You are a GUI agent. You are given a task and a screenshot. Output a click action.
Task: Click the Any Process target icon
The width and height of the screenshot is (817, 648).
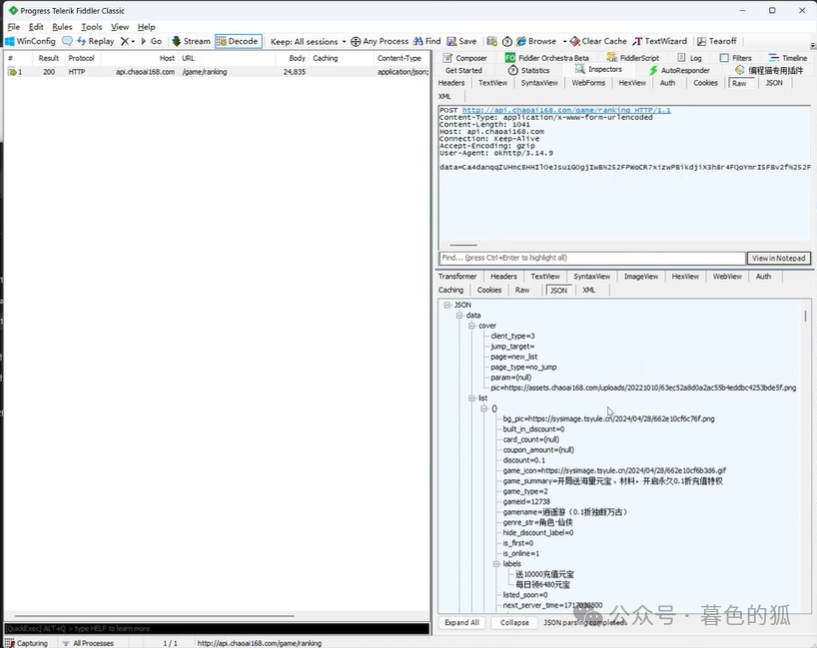pyautogui.click(x=355, y=42)
